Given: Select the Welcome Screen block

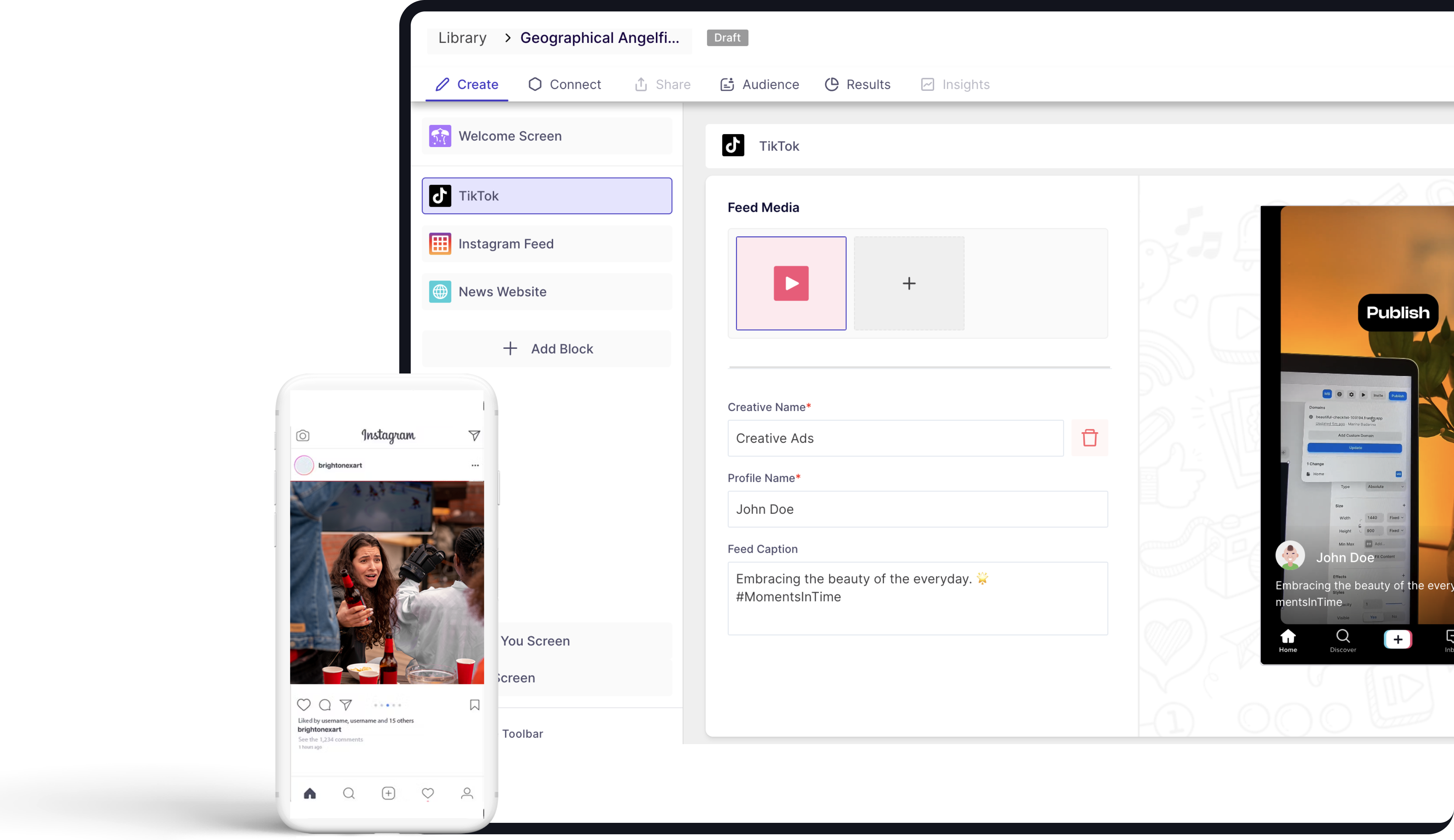Looking at the screenshot, I should (x=547, y=136).
